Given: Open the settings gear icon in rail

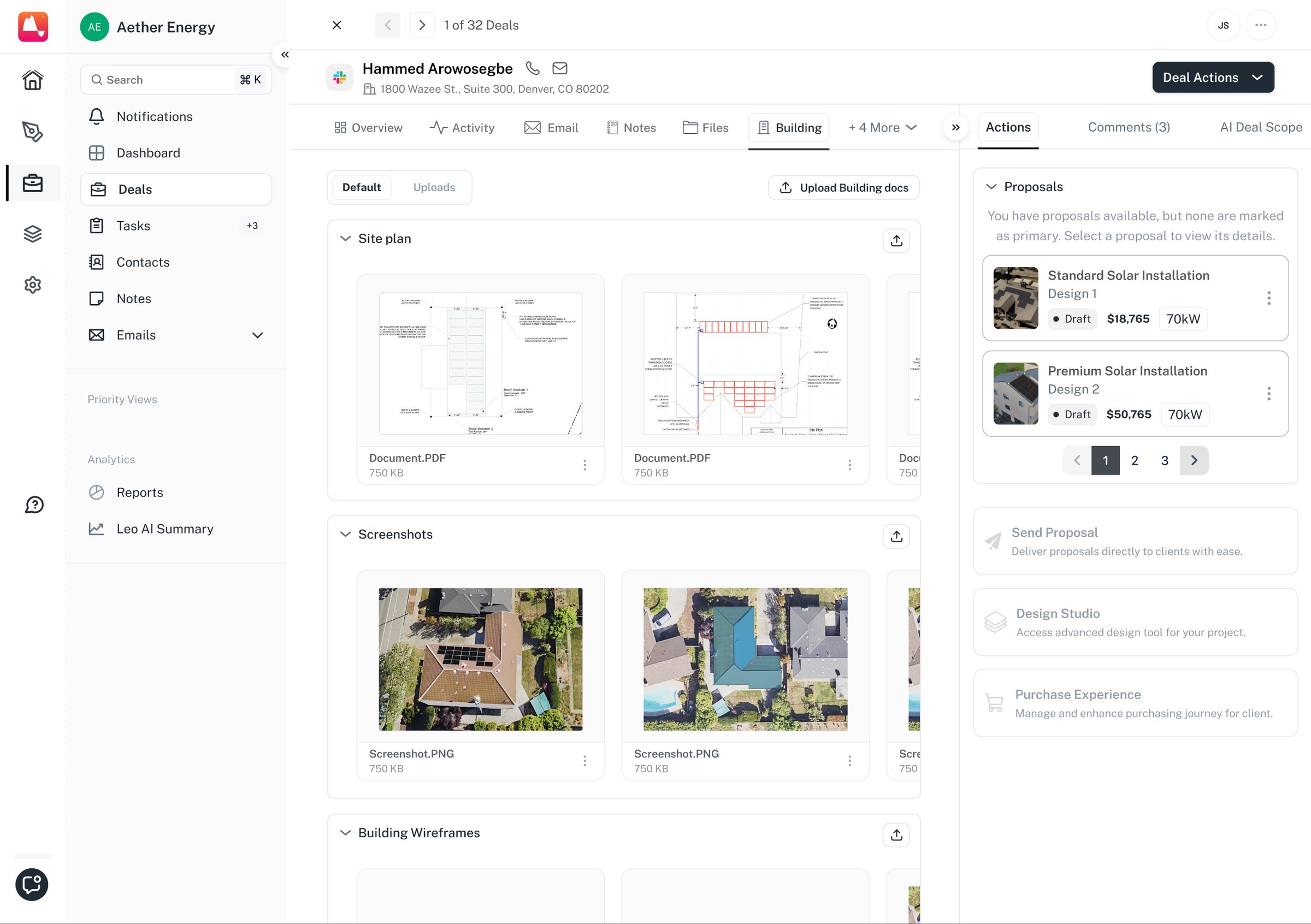Looking at the screenshot, I should tap(33, 285).
